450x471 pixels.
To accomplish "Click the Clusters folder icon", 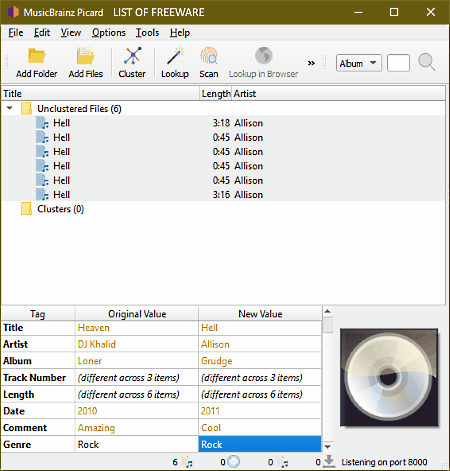I will (x=27, y=209).
